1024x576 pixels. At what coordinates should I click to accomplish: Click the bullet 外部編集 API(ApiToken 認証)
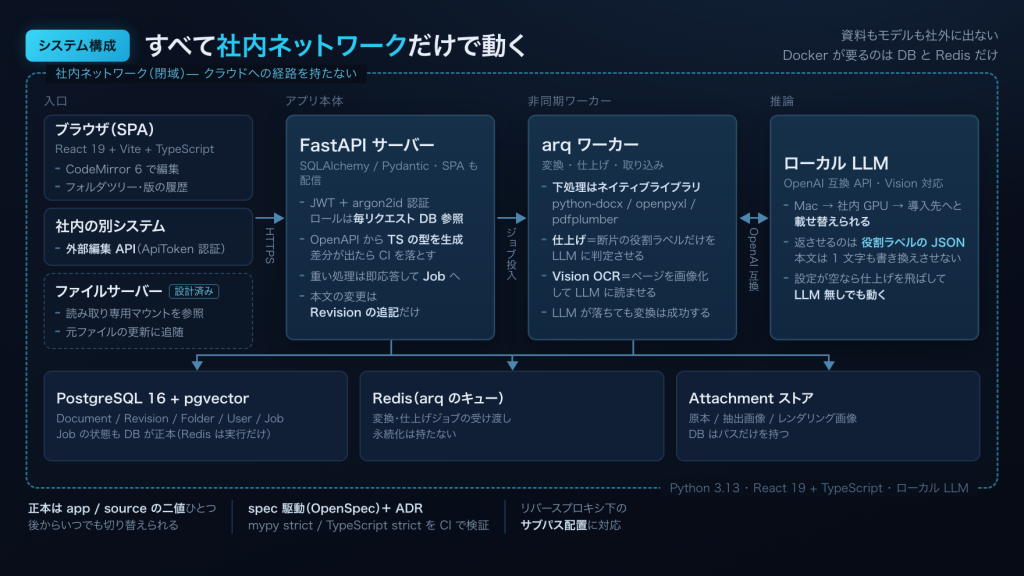pyautogui.click(x=145, y=249)
